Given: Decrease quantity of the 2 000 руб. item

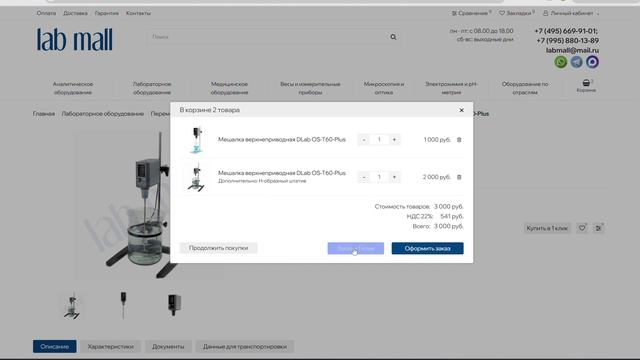Looking at the screenshot, I should click(364, 177).
